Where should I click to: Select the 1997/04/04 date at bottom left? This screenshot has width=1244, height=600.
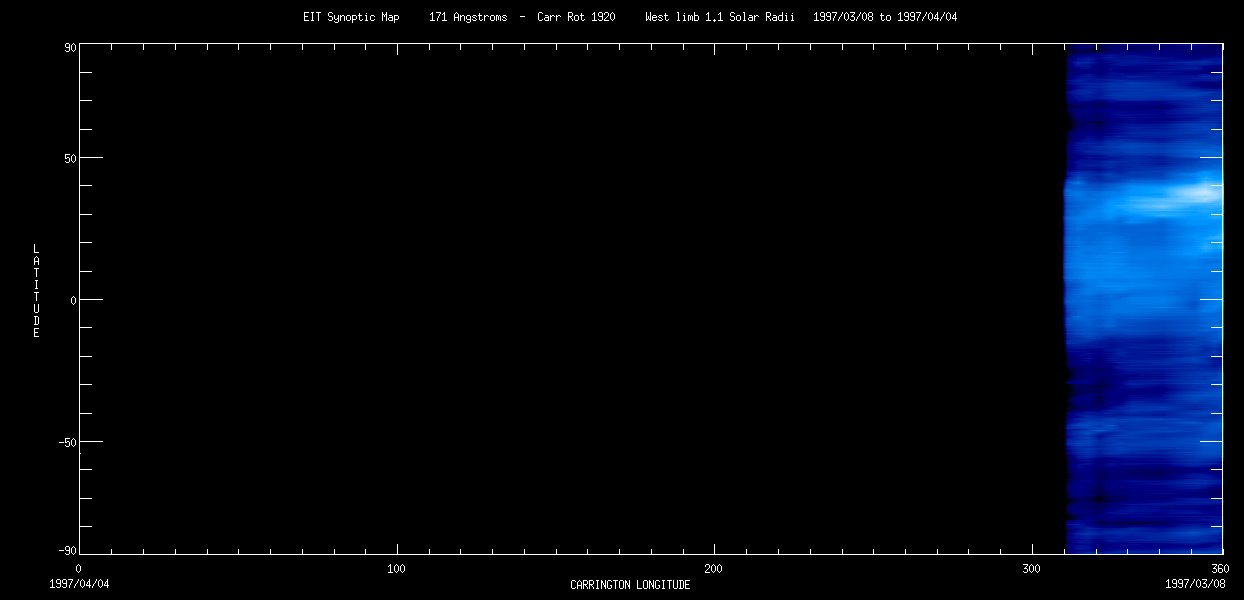pos(79,582)
